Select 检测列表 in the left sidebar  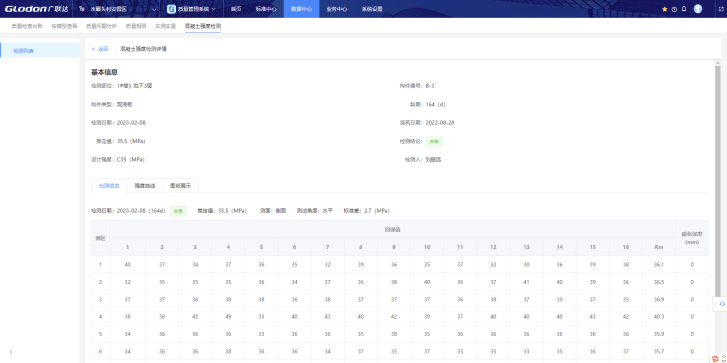(x=40, y=51)
